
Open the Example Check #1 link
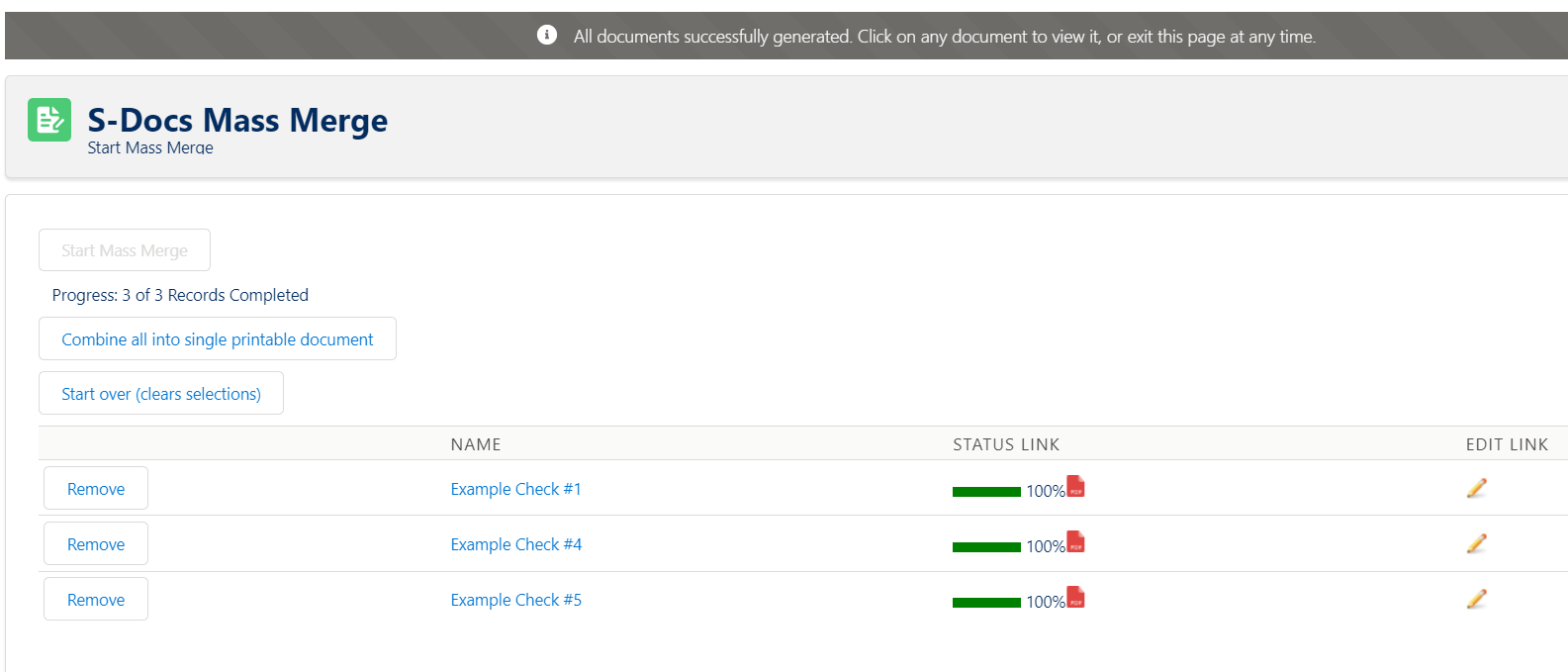point(515,489)
